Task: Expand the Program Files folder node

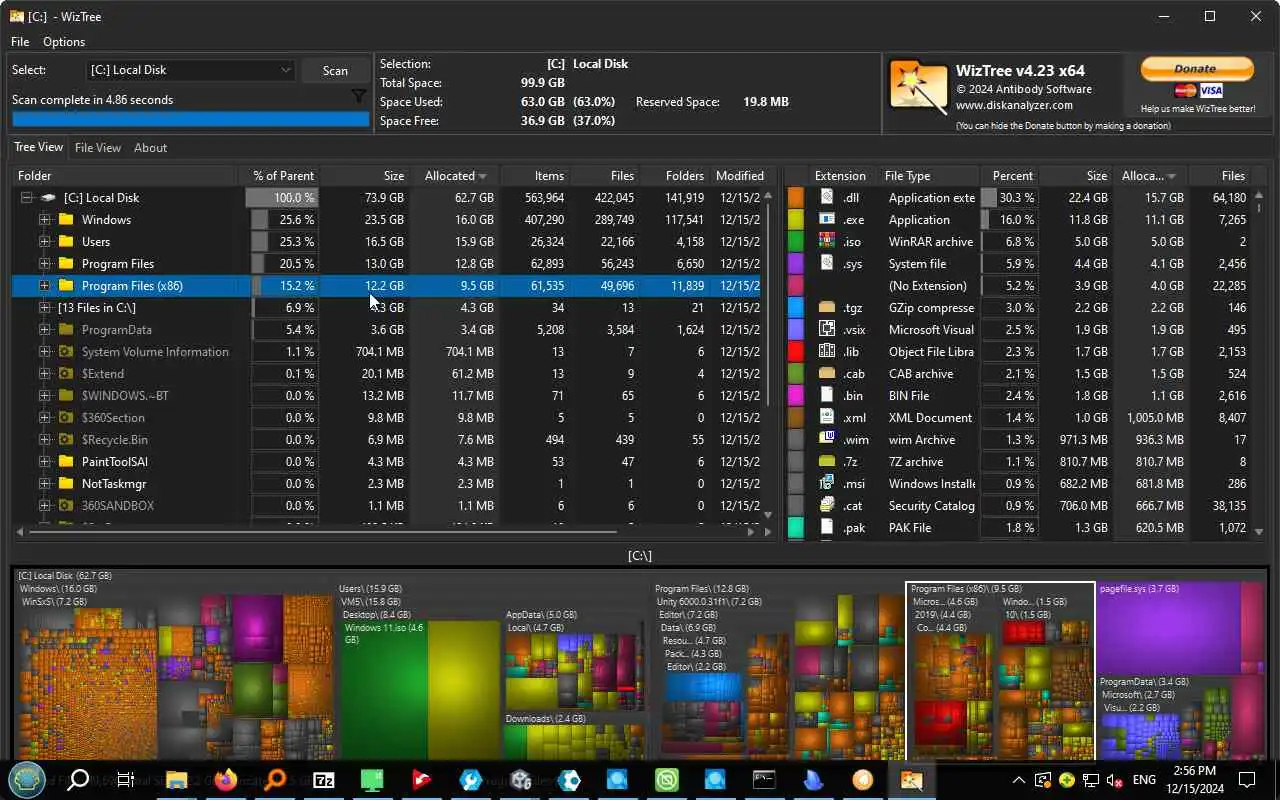Action: (44, 264)
